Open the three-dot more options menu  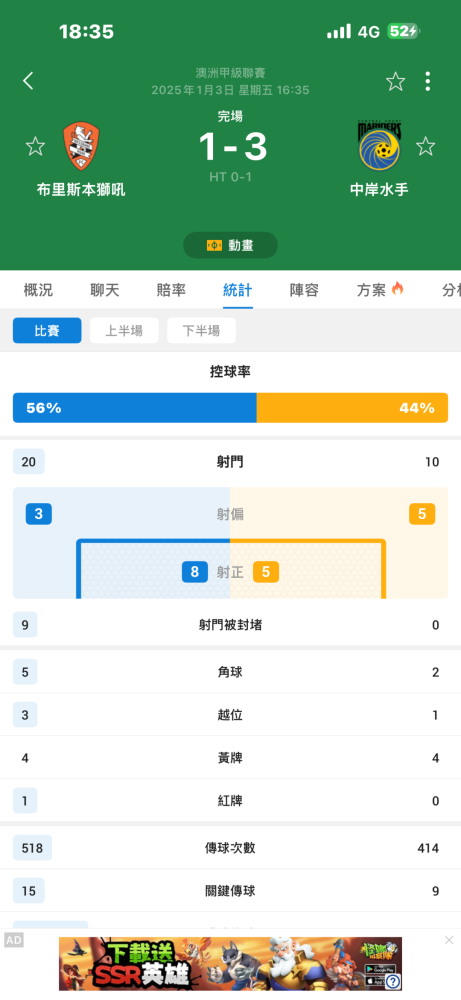(x=427, y=81)
